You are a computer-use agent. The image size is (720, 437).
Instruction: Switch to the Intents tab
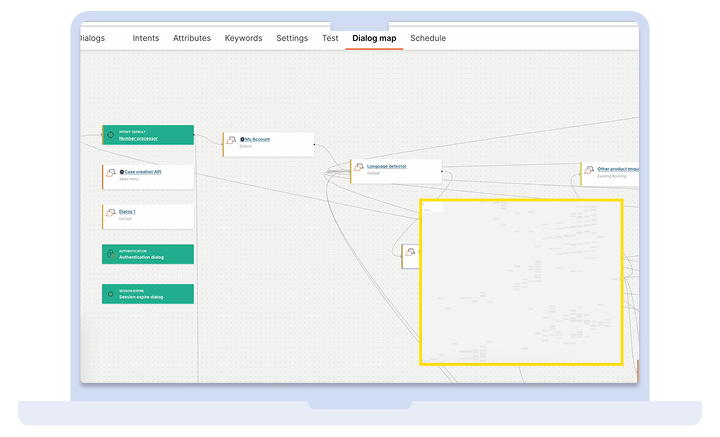[x=146, y=38]
